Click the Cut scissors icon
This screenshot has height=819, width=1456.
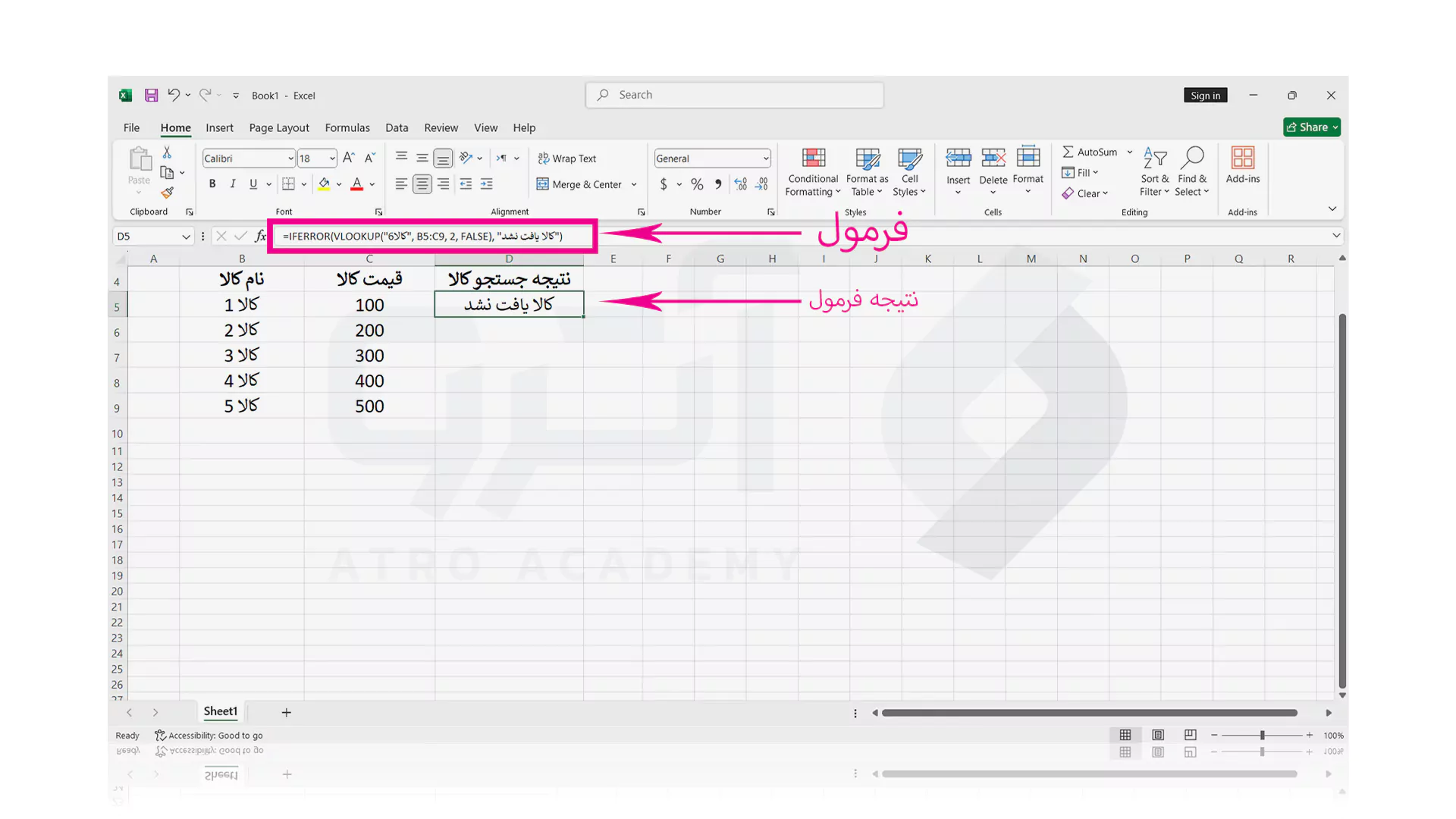[x=167, y=152]
